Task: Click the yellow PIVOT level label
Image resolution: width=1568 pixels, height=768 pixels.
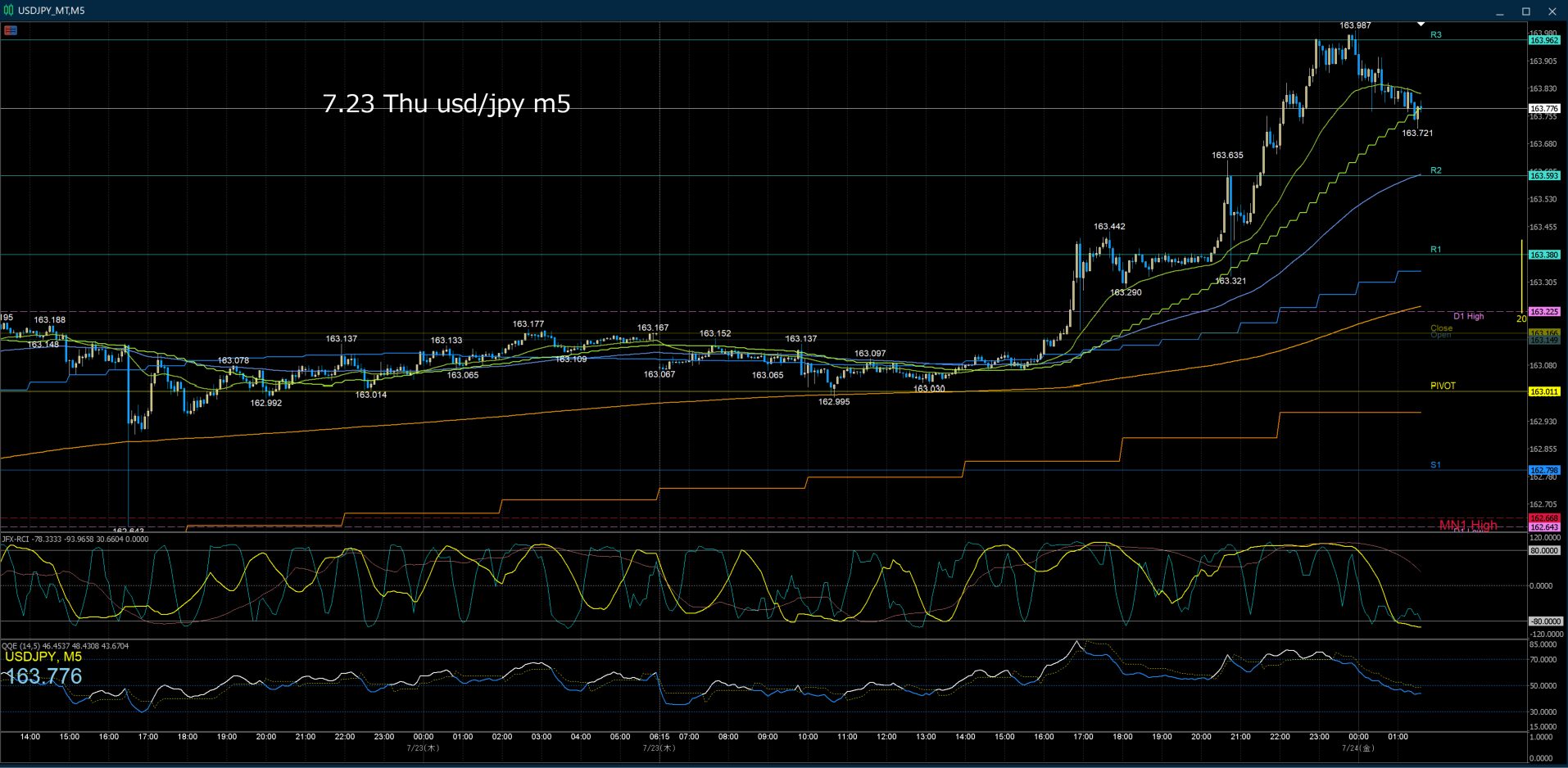Action: [1443, 386]
